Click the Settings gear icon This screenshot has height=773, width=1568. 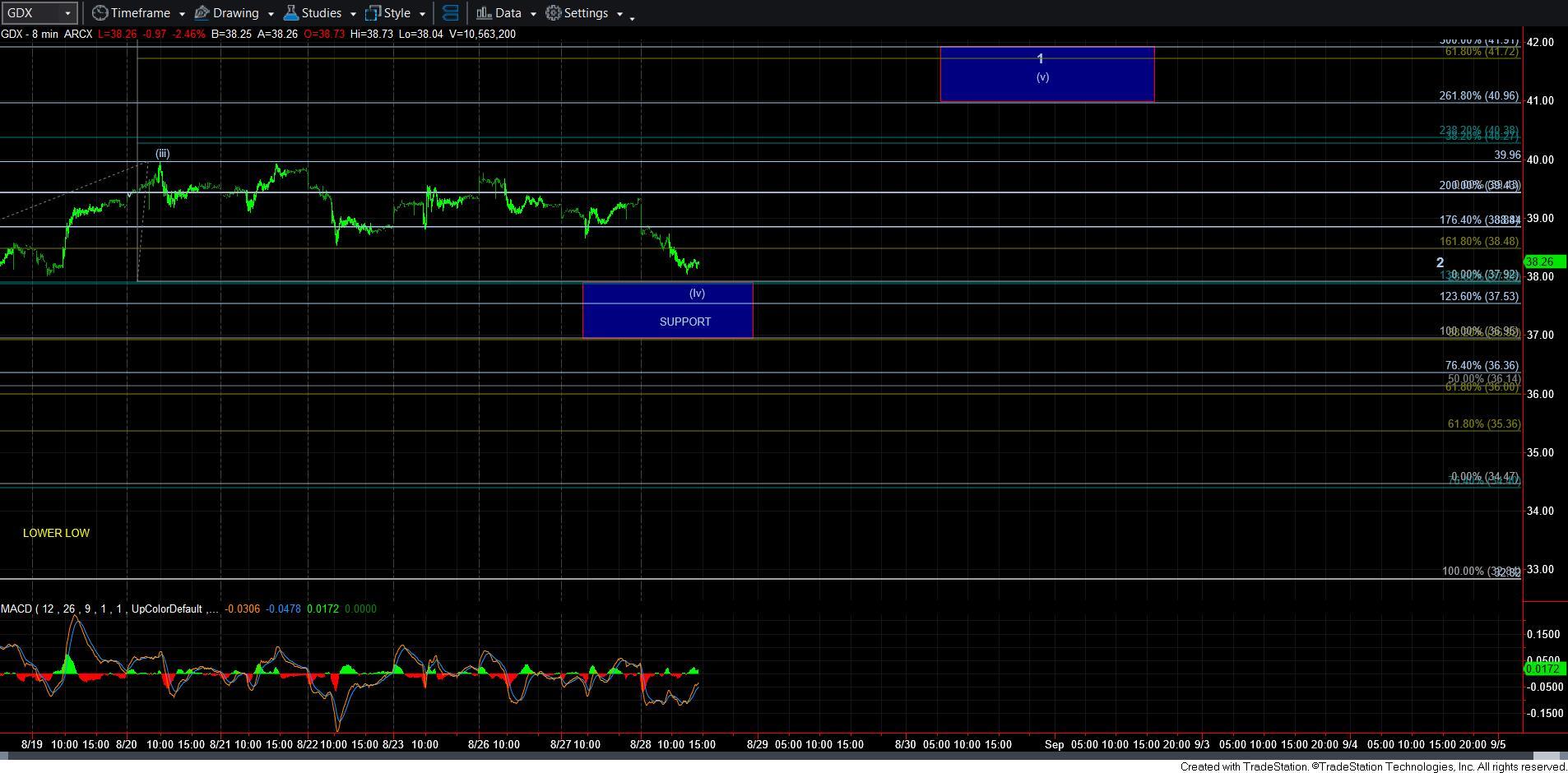pos(554,13)
